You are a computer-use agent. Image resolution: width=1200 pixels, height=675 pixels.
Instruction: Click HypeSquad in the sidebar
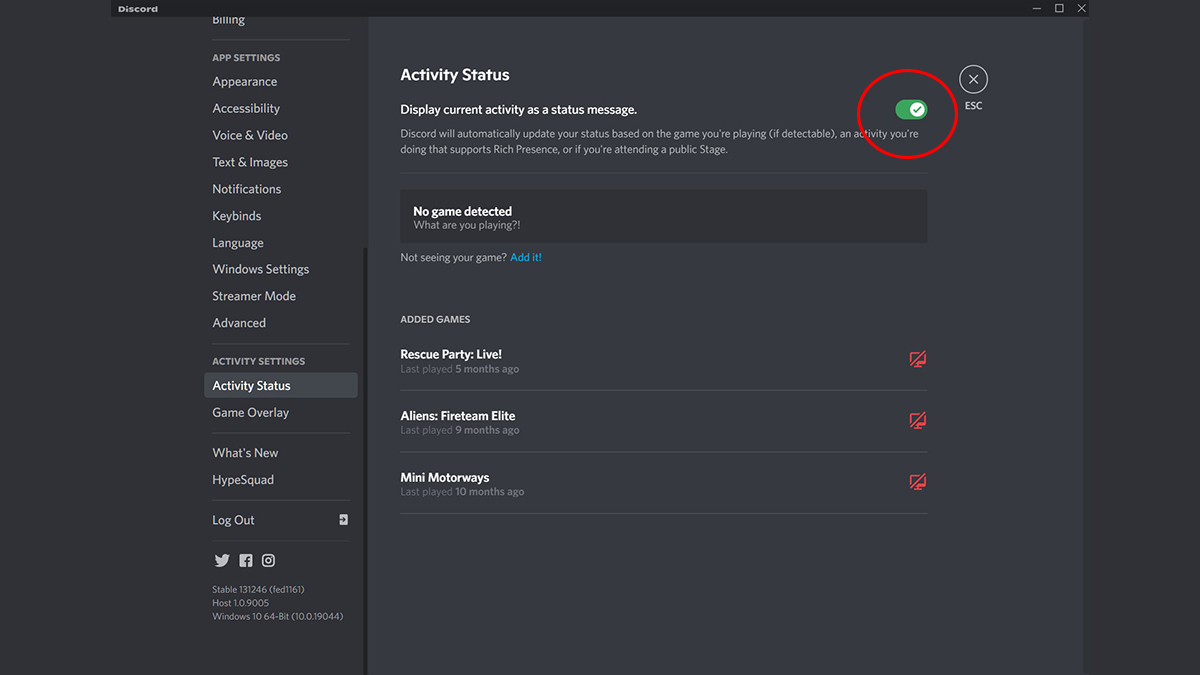pyautogui.click(x=243, y=480)
